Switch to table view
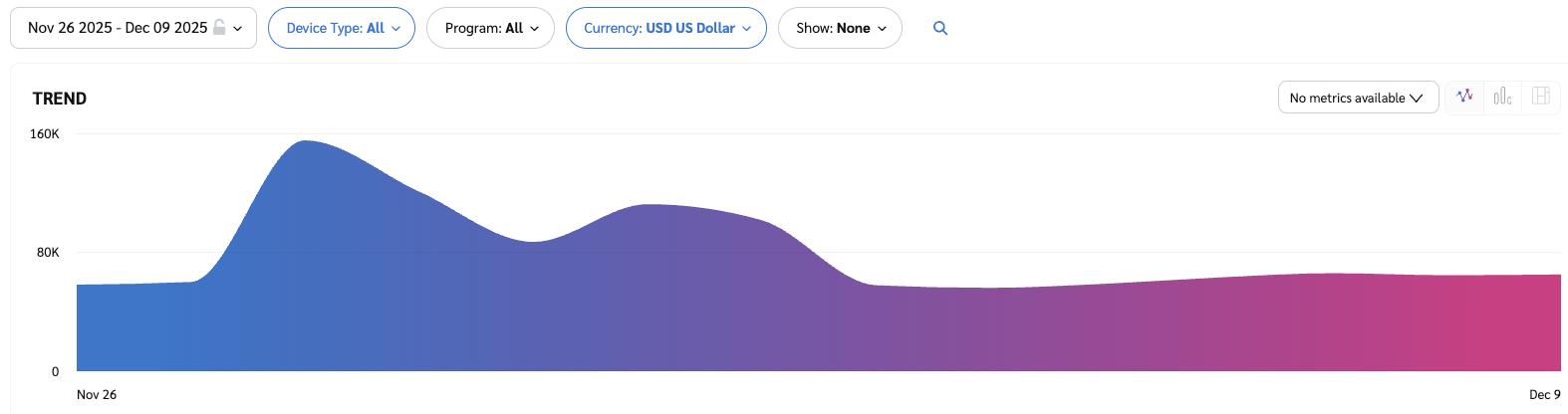This screenshot has width=1568, height=414. point(1540,97)
